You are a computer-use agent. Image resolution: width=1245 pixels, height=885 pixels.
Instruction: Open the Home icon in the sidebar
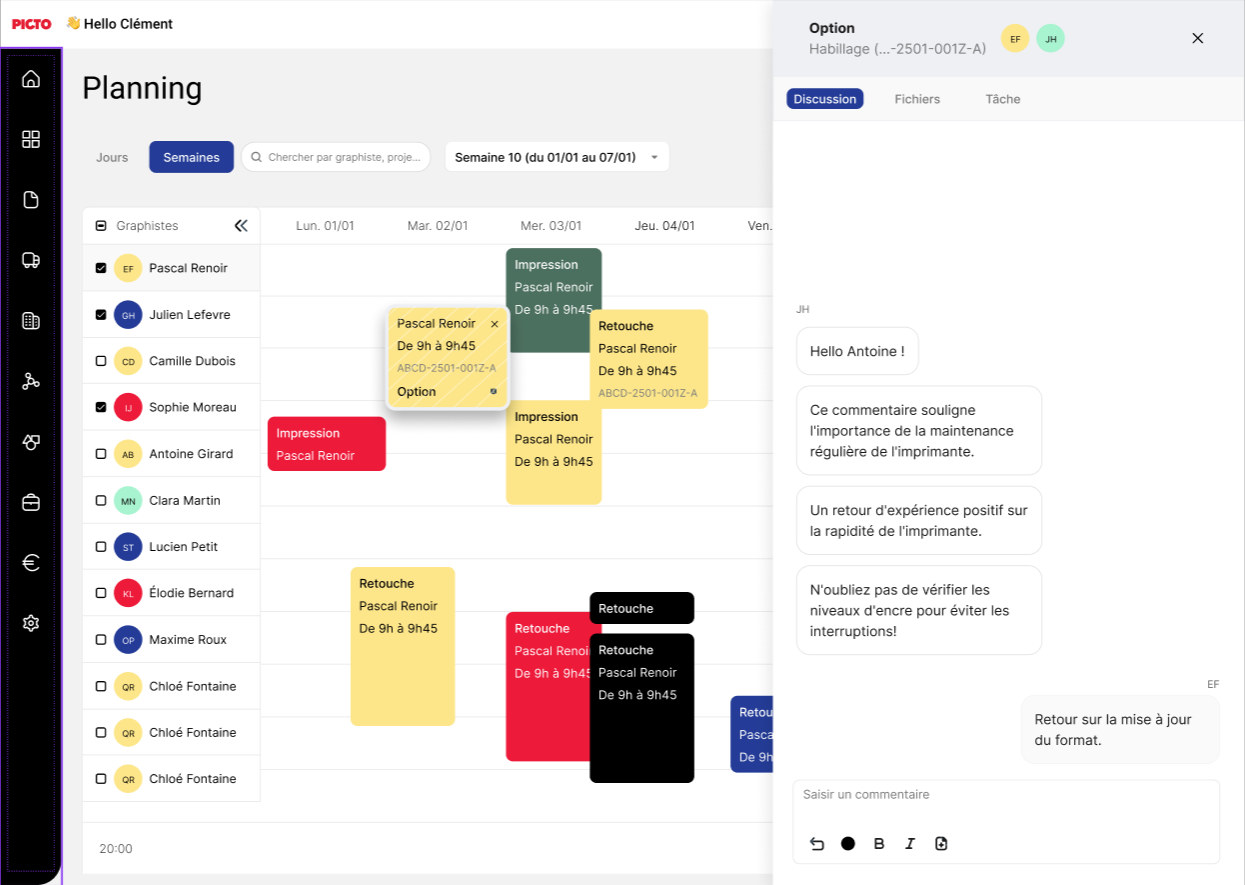pos(31,79)
